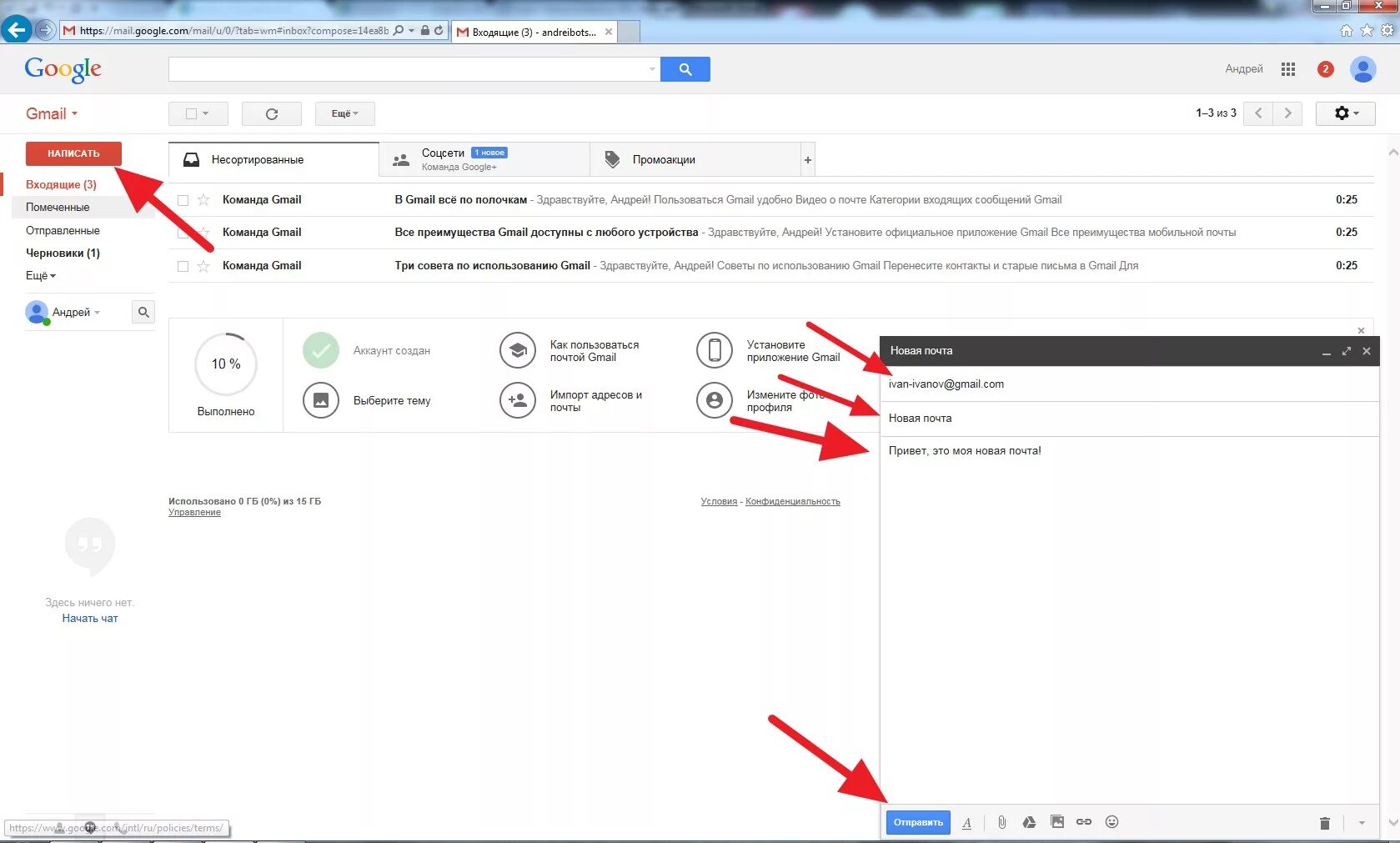Click the Измените фото профиля icon

pos(715,400)
